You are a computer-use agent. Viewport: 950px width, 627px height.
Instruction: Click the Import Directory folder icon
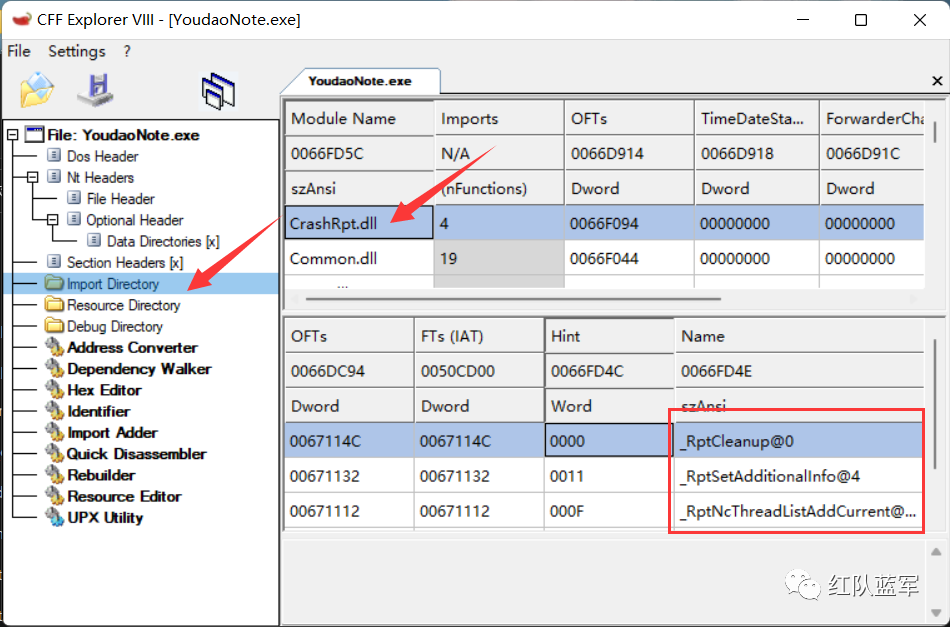click(55, 283)
